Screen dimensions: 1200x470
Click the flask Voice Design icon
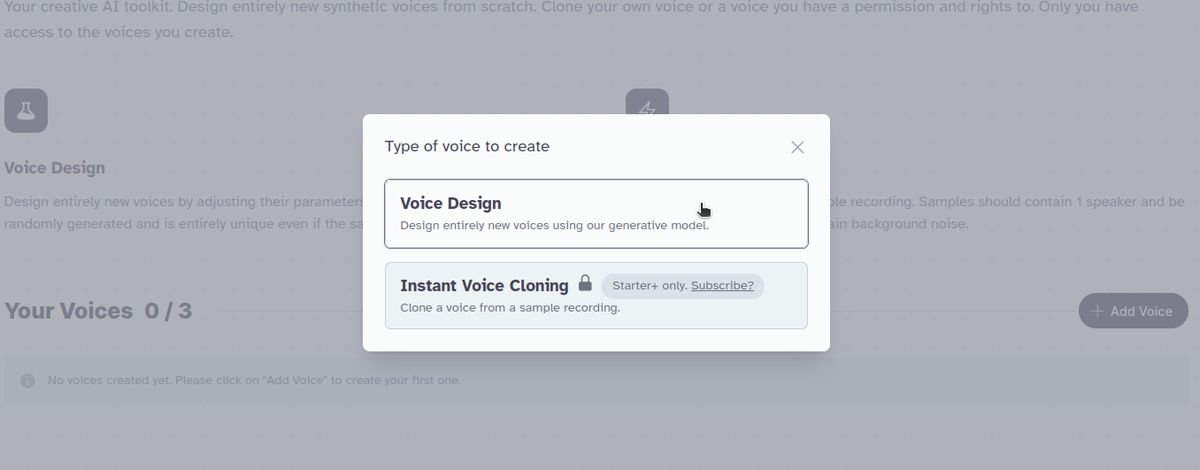tap(26, 111)
